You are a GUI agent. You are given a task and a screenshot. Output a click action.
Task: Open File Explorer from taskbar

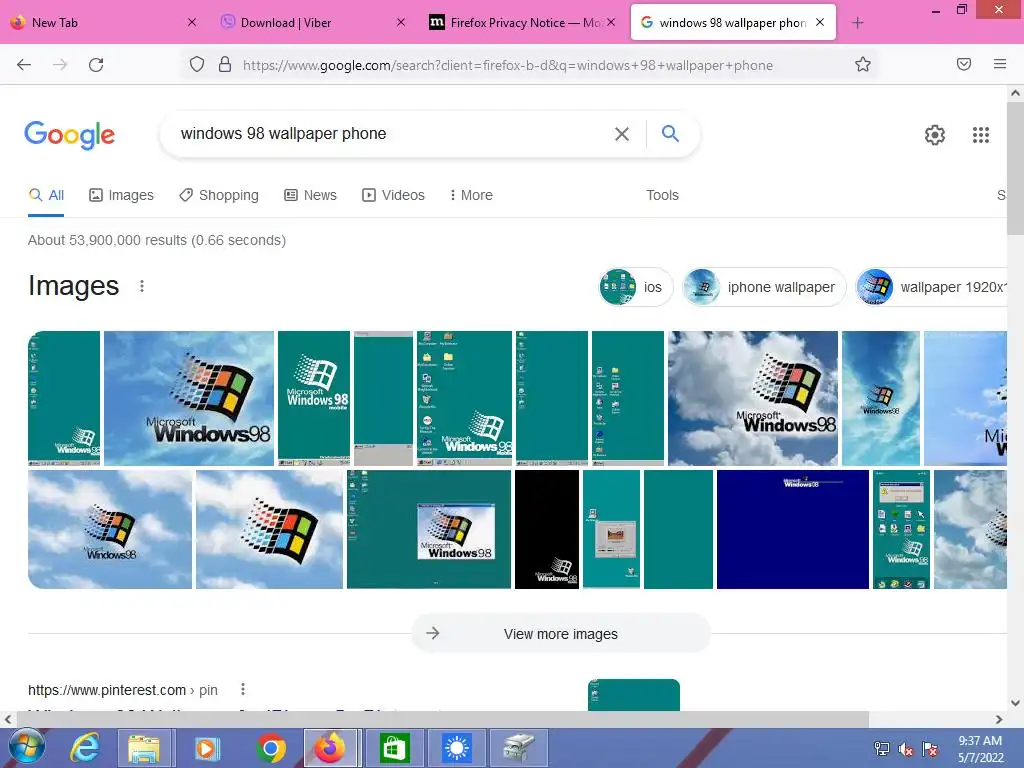click(144, 748)
